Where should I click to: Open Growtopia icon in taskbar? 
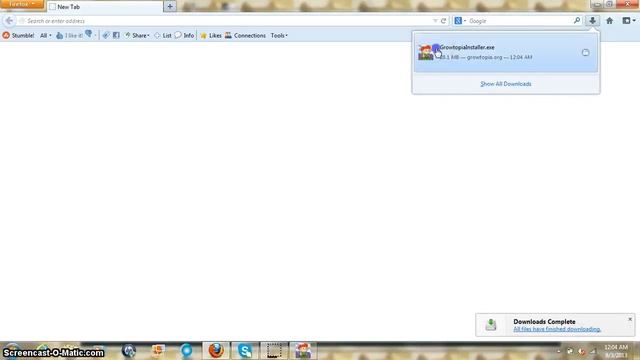click(303, 351)
